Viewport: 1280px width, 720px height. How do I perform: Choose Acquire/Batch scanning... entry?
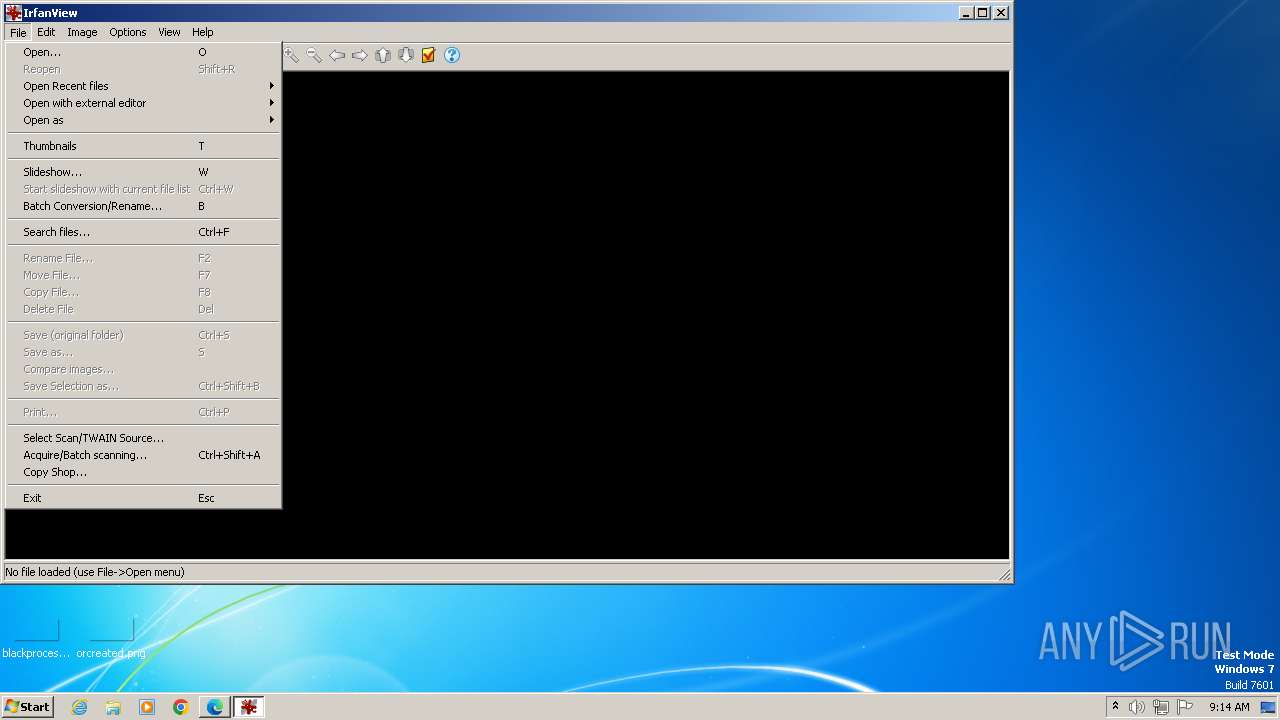[x=143, y=455]
